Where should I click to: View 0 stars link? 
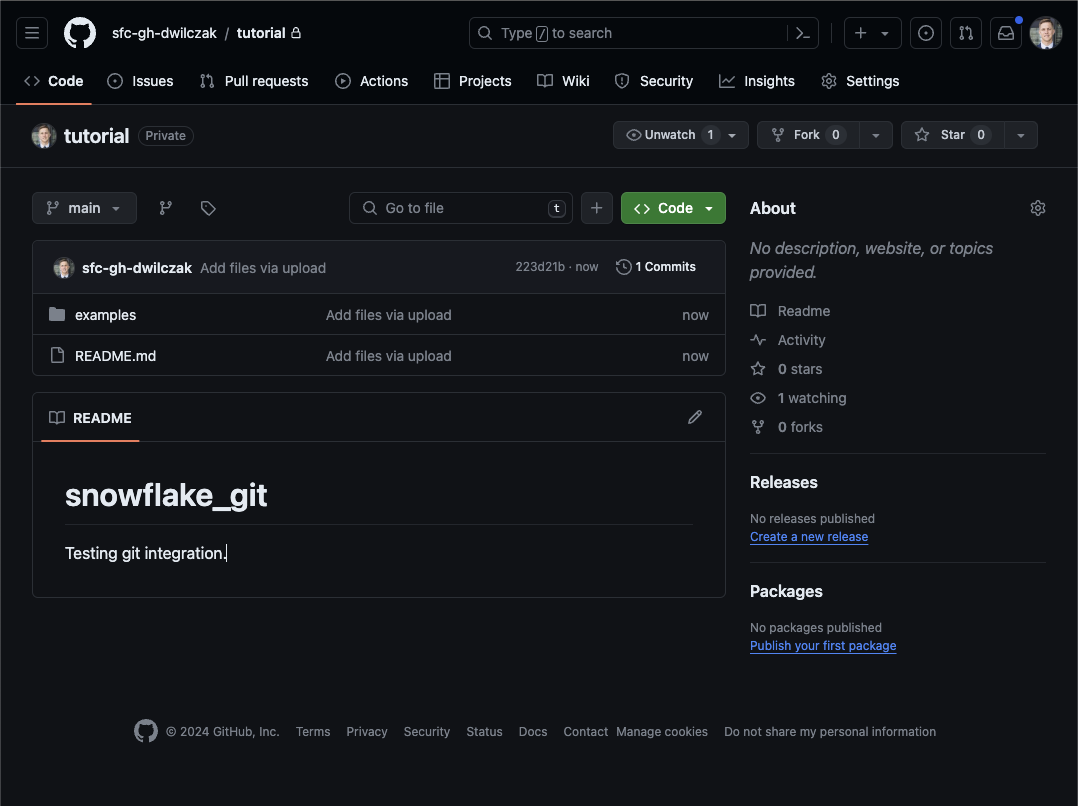(x=786, y=369)
